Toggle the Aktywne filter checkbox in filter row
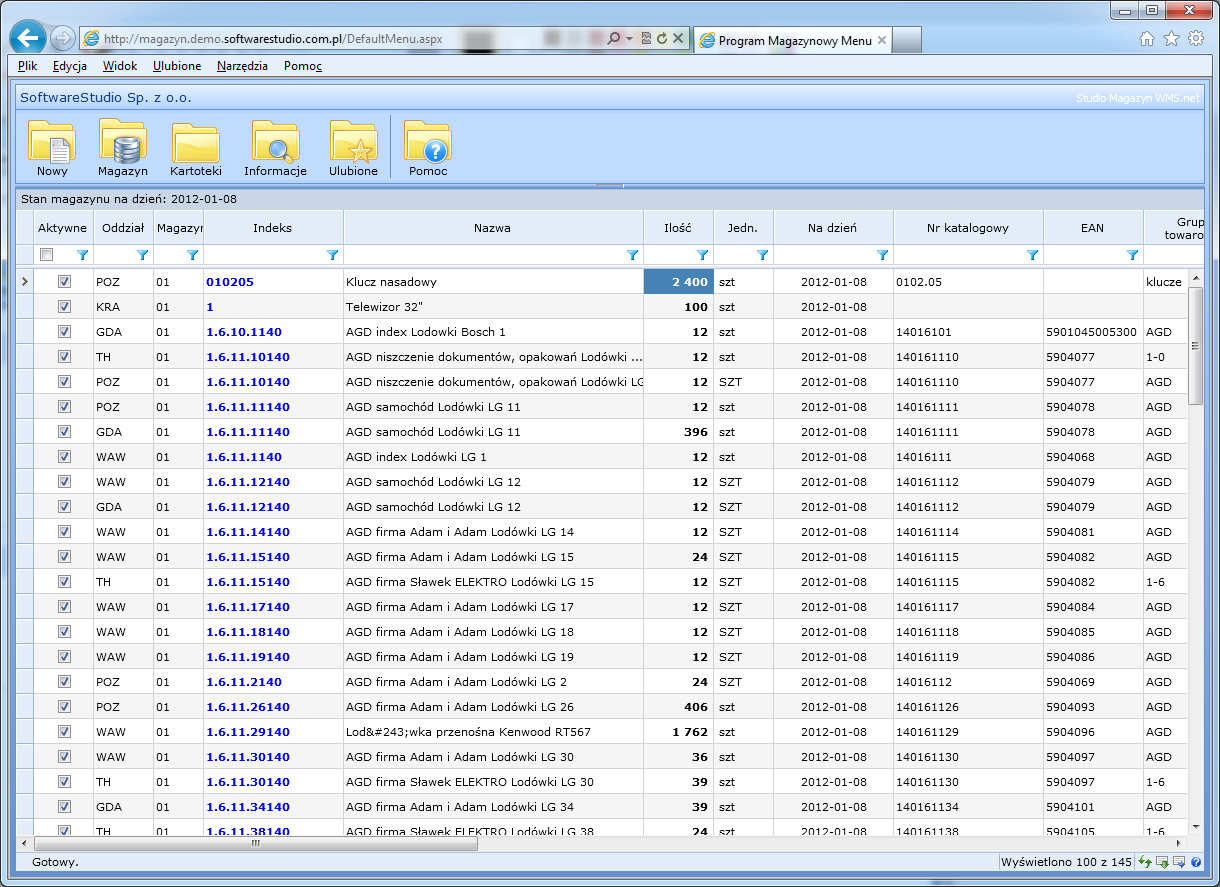 pos(47,255)
